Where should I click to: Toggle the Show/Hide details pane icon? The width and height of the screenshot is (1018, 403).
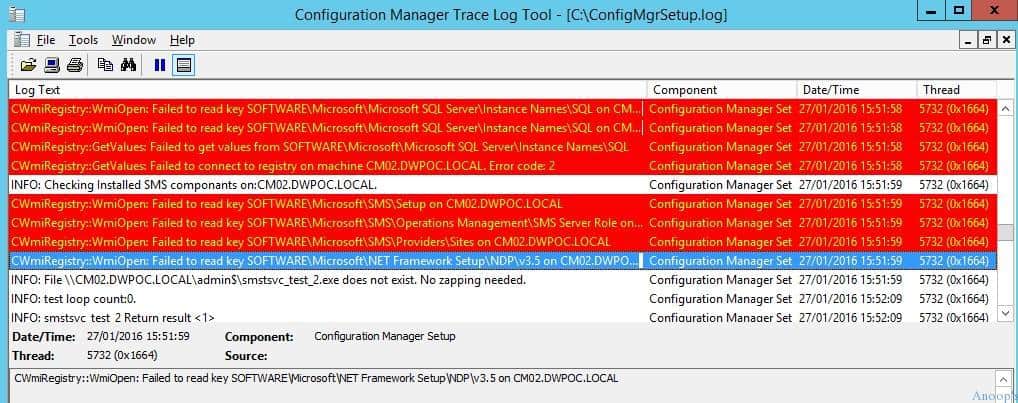coord(184,65)
